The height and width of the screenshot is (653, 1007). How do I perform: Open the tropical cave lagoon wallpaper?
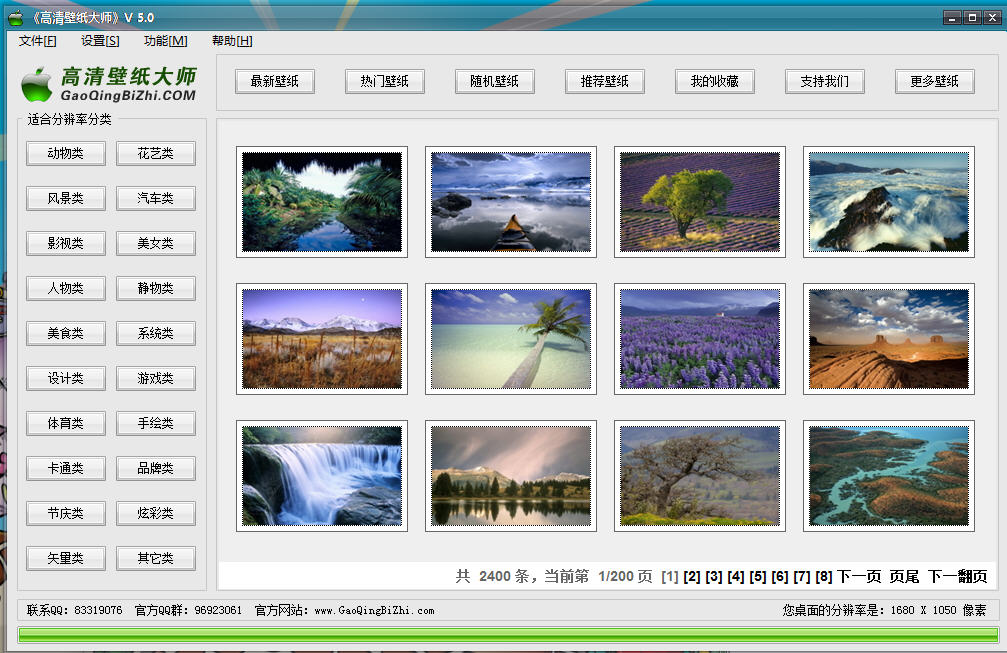click(x=322, y=202)
